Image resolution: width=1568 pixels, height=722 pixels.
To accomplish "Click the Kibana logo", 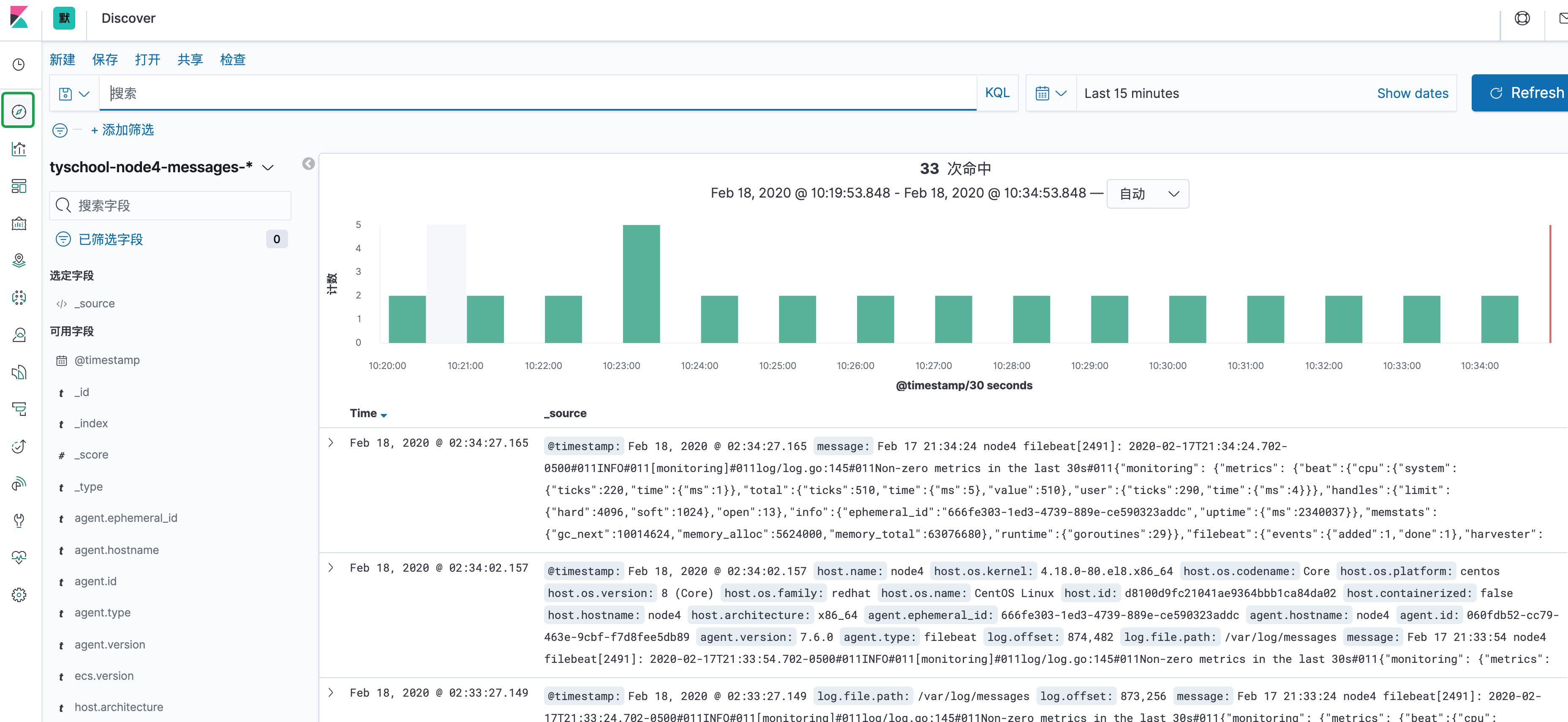I will click(x=19, y=18).
